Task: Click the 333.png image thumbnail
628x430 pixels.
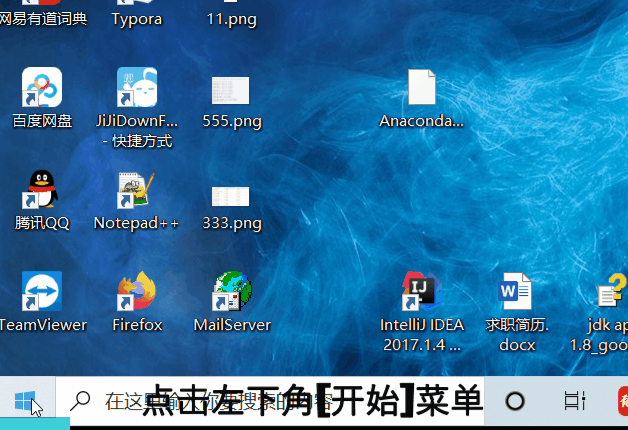Action: 231,194
